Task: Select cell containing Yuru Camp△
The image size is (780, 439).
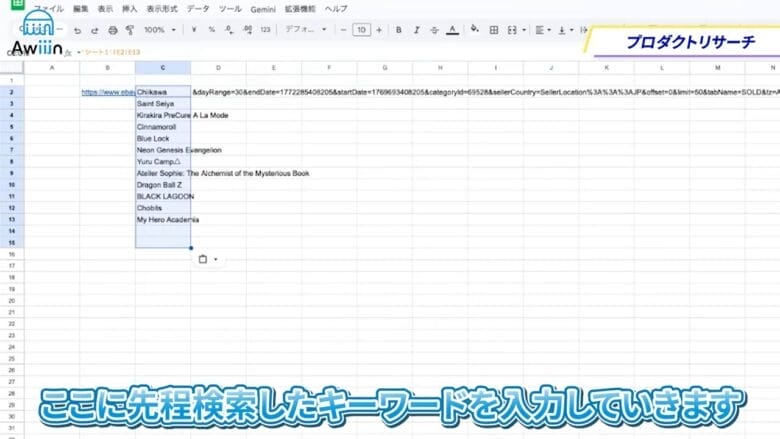Action: click(163, 162)
